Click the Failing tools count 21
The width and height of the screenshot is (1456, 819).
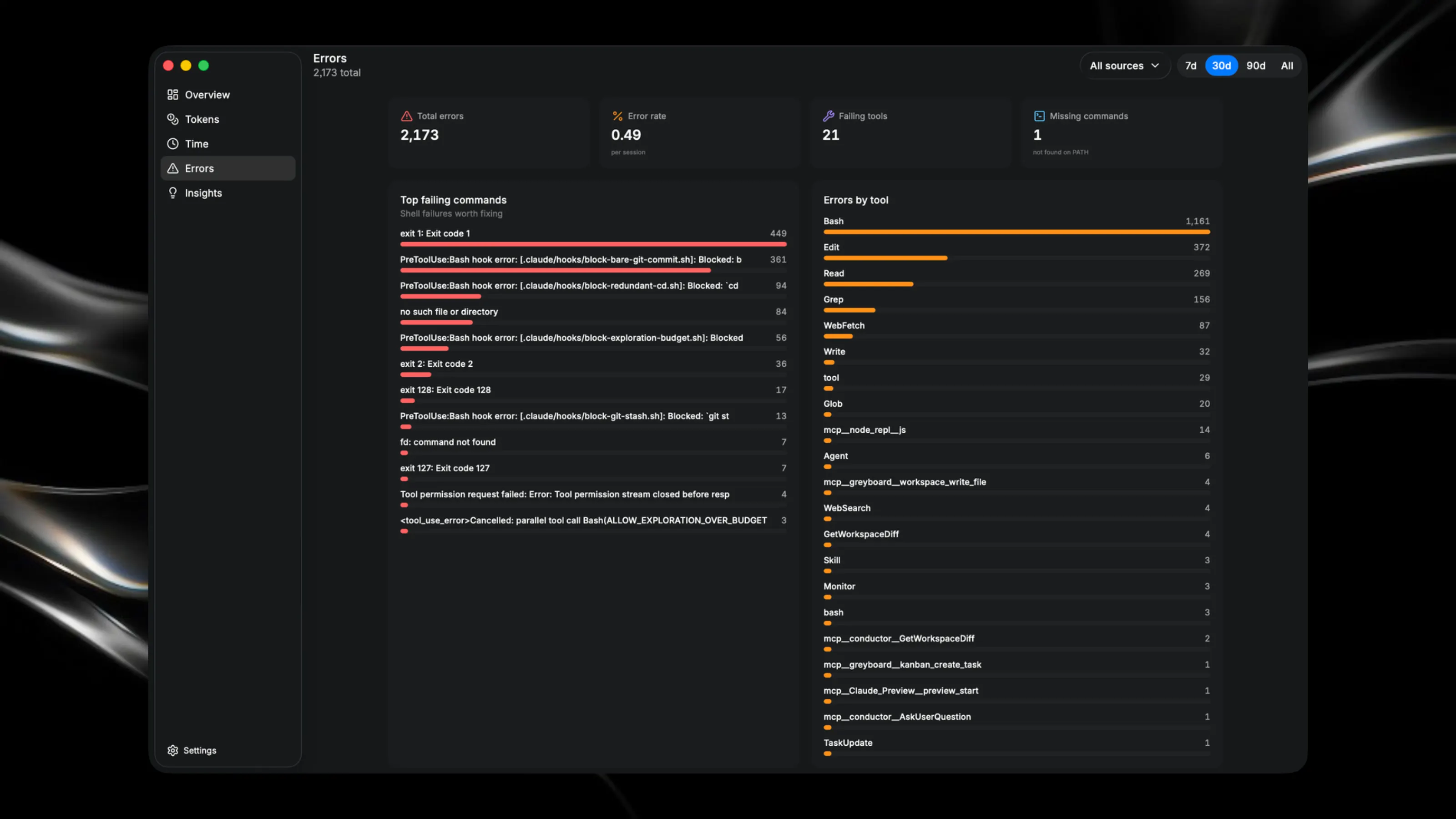point(830,135)
